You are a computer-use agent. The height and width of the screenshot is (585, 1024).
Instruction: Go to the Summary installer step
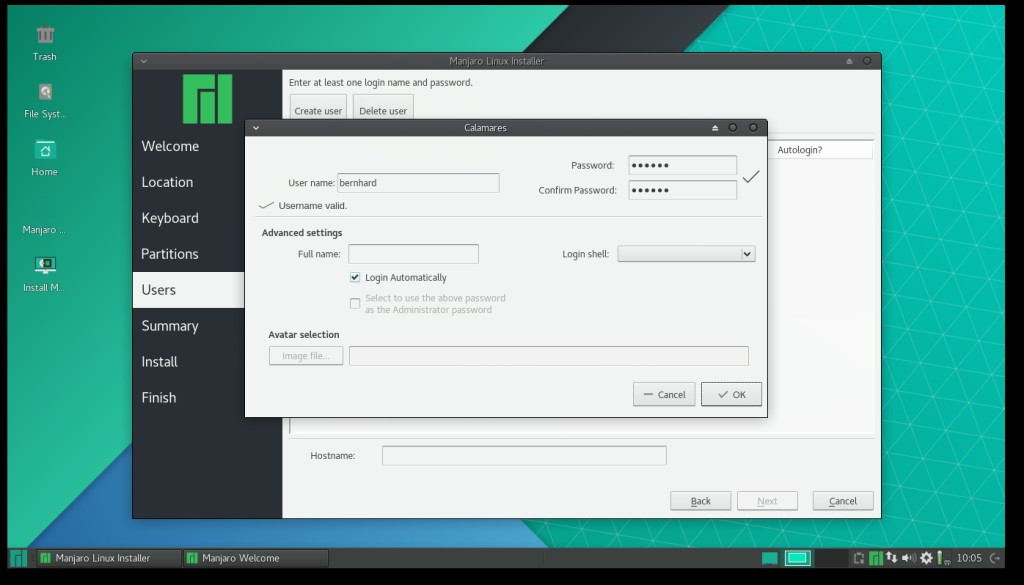[170, 326]
